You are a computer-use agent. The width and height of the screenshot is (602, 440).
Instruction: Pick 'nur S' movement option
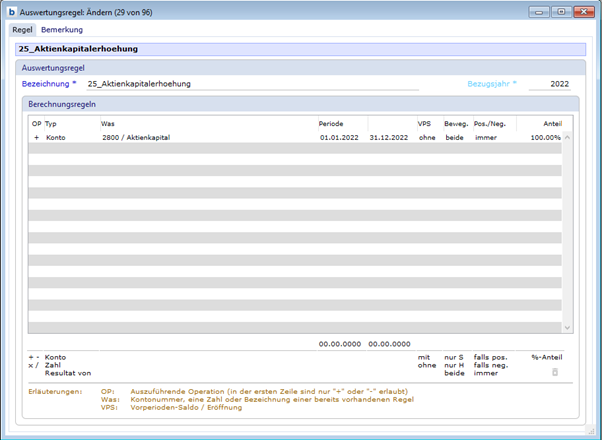click(455, 355)
